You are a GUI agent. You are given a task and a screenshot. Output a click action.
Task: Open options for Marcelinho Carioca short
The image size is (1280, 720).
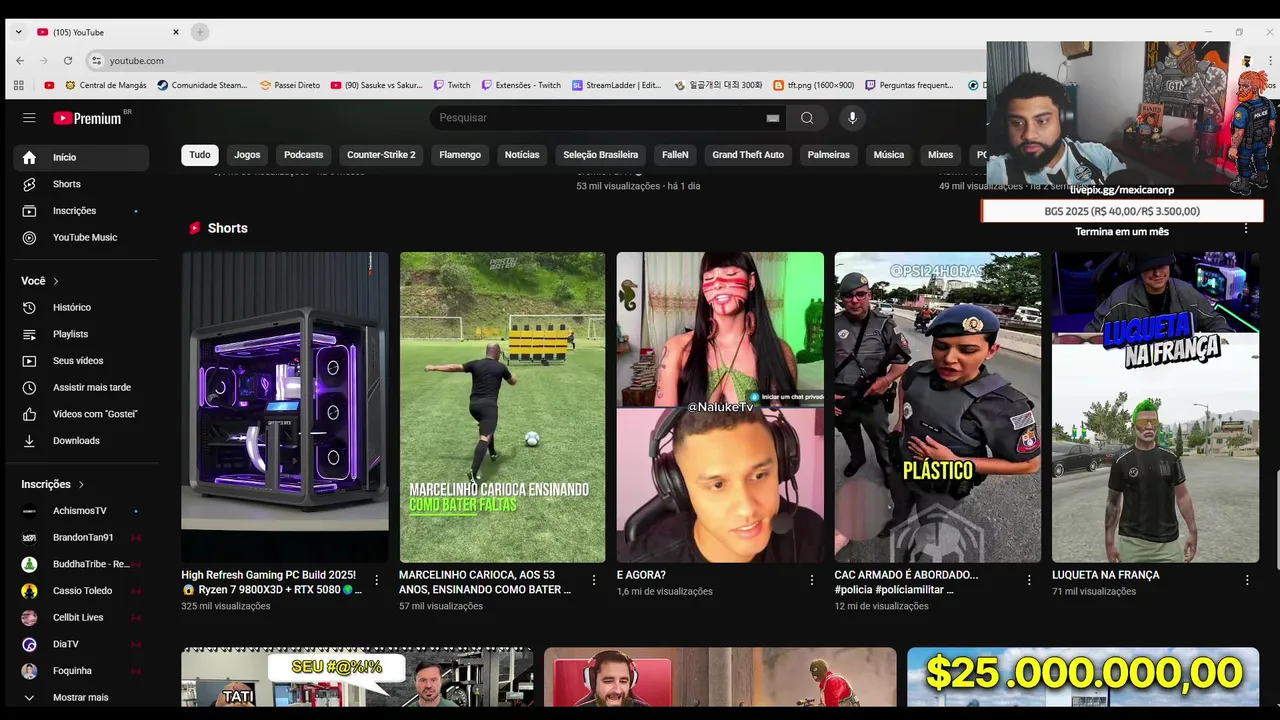(594, 580)
